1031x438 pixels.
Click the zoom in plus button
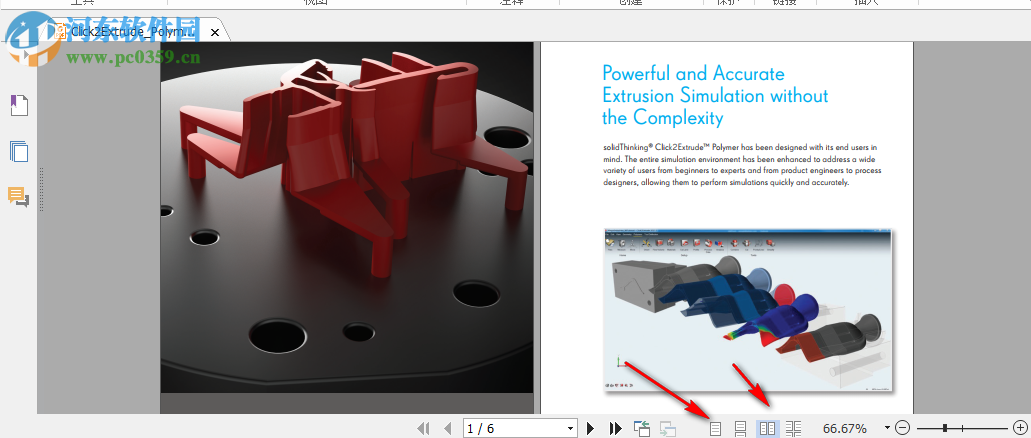1019,428
